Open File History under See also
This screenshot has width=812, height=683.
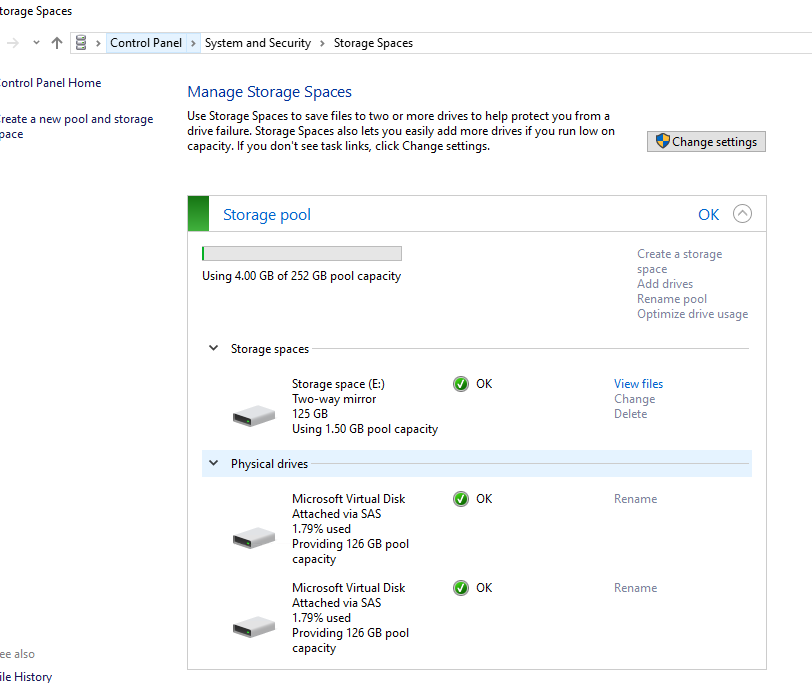point(26,676)
